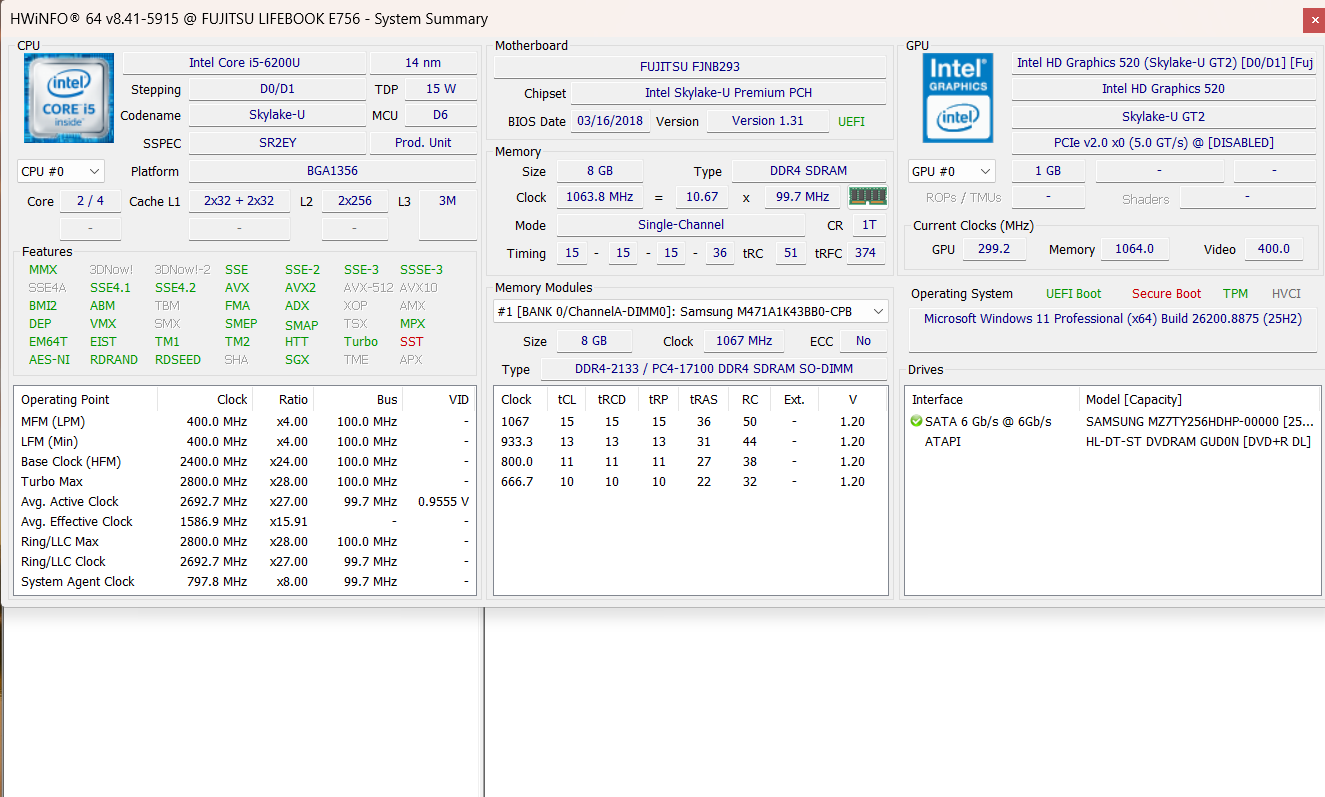1325x797 pixels.
Task: Open the CPU #0 selector dropdown
Action: (x=60, y=171)
